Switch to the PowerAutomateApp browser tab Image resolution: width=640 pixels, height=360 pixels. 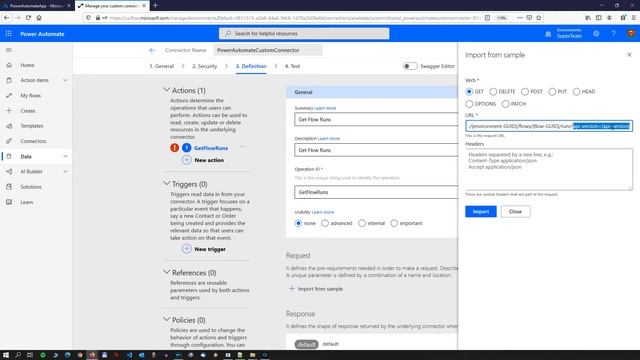(x=36, y=6)
